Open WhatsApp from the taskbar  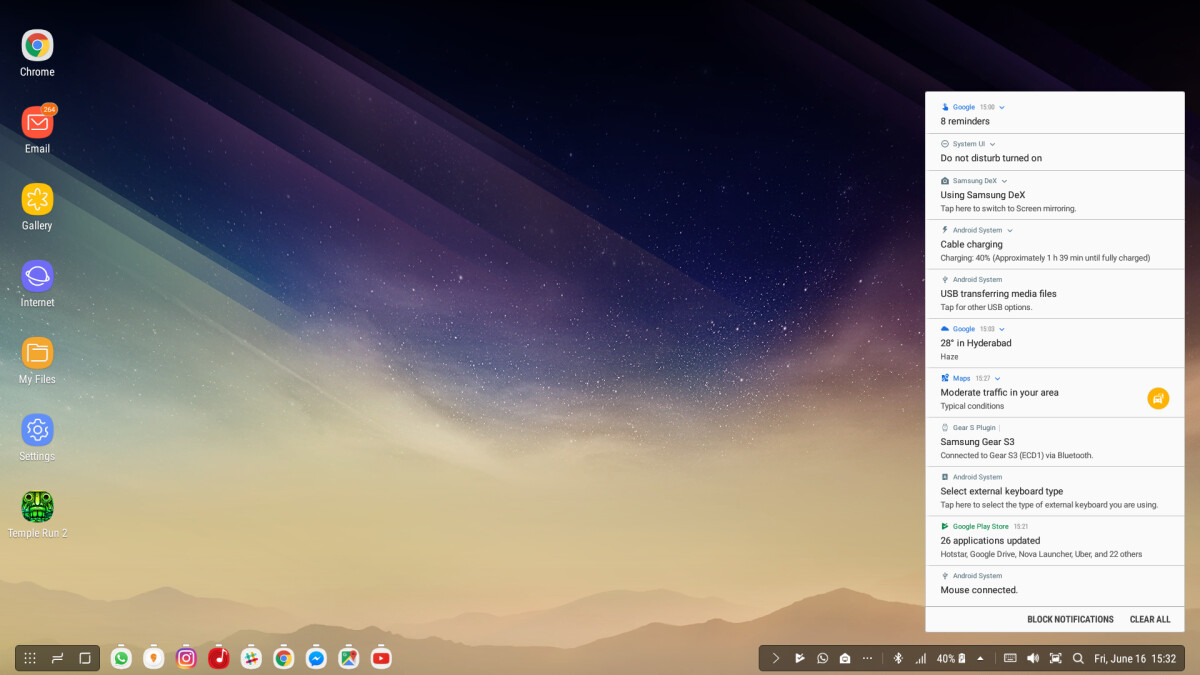click(121, 658)
